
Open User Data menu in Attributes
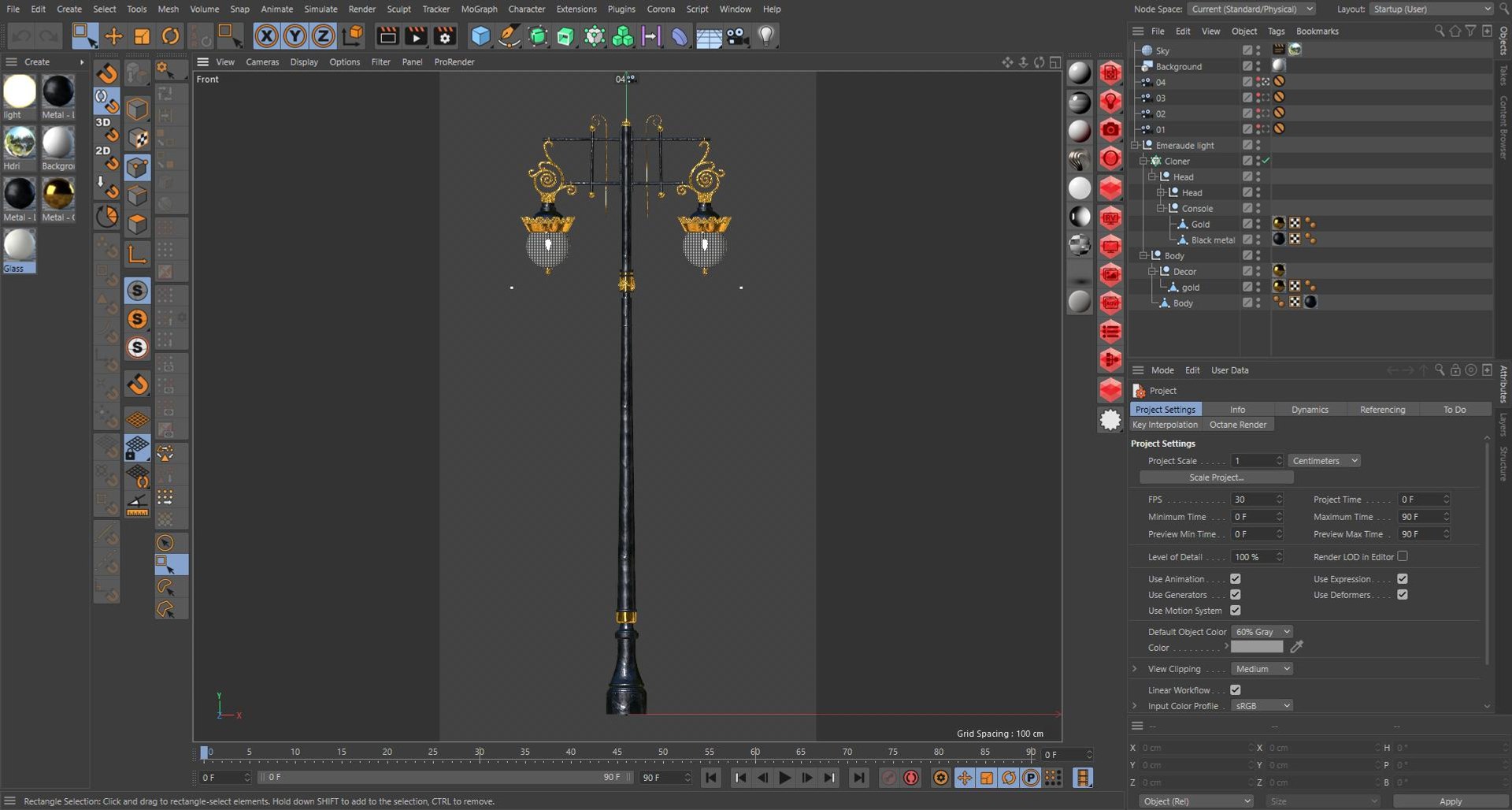pyautogui.click(x=1229, y=370)
